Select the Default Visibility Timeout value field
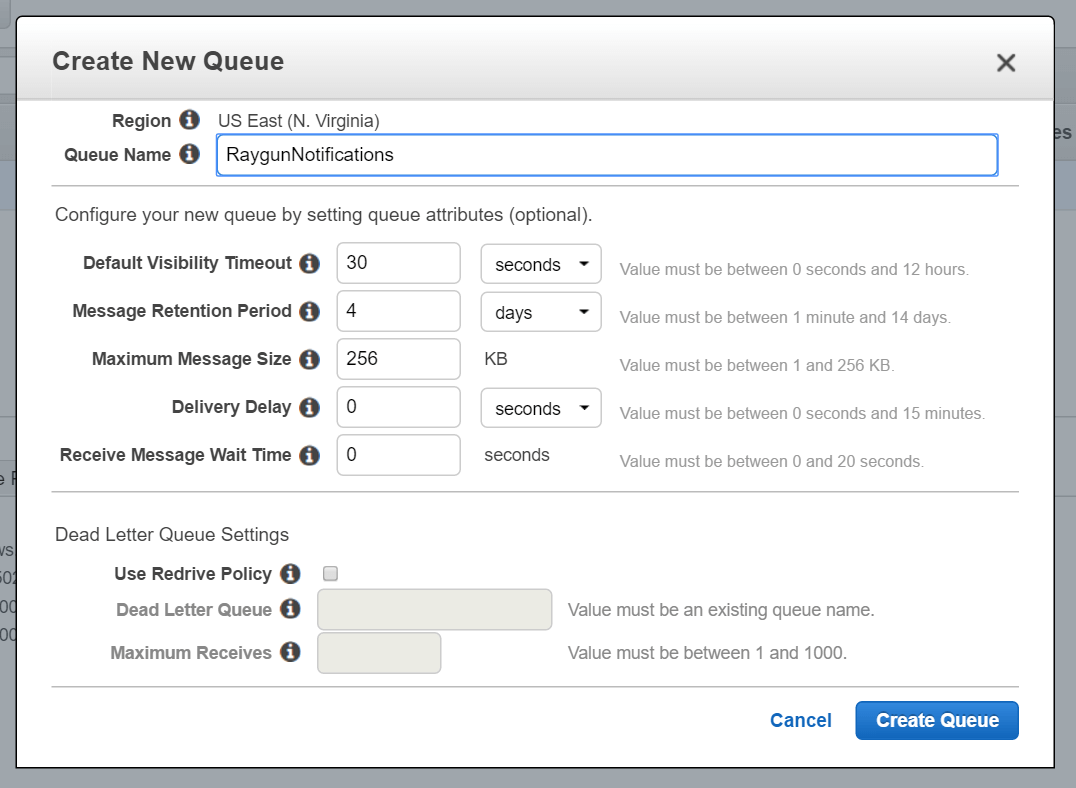This screenshot has width=1076, height=788. click(398, 263)
